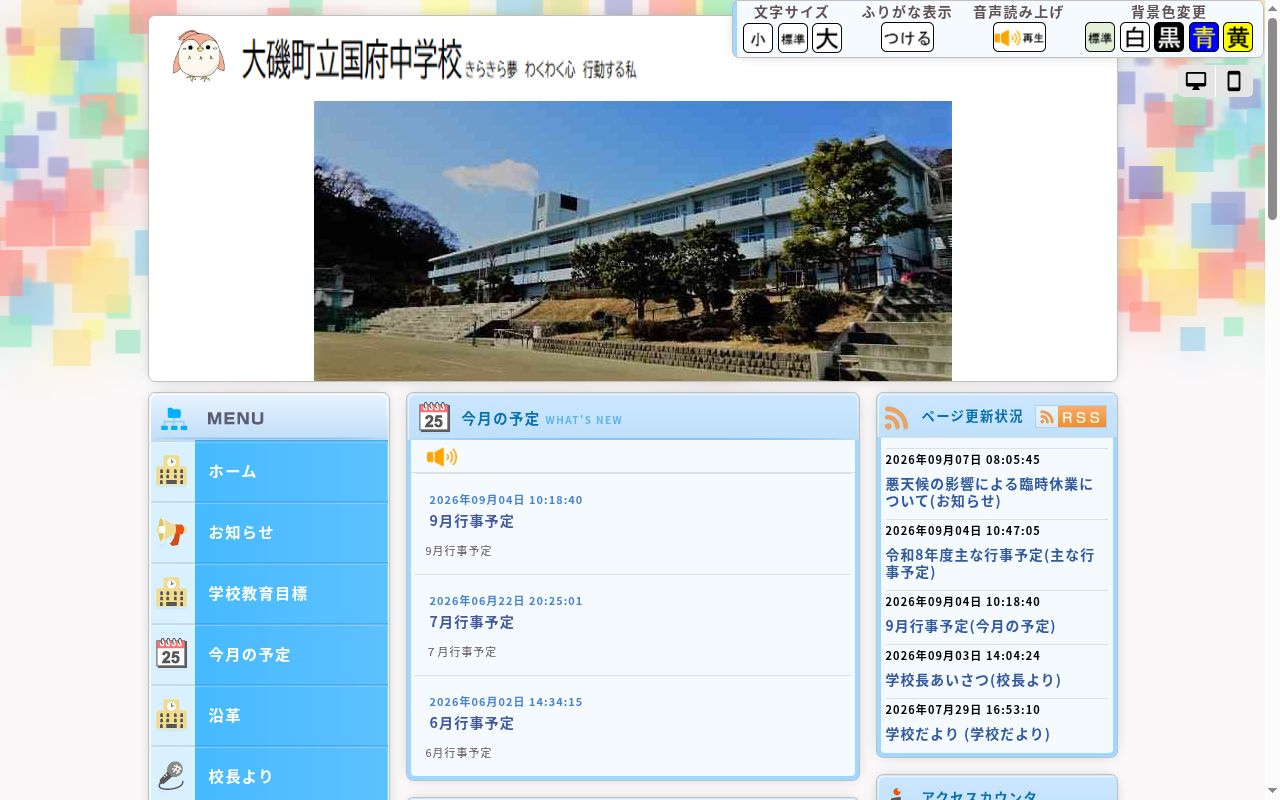Viewport: 1280px width, 800px height.
Task: Change background to white (白)
Action: pyautogui.click(x=1135, y=38)
